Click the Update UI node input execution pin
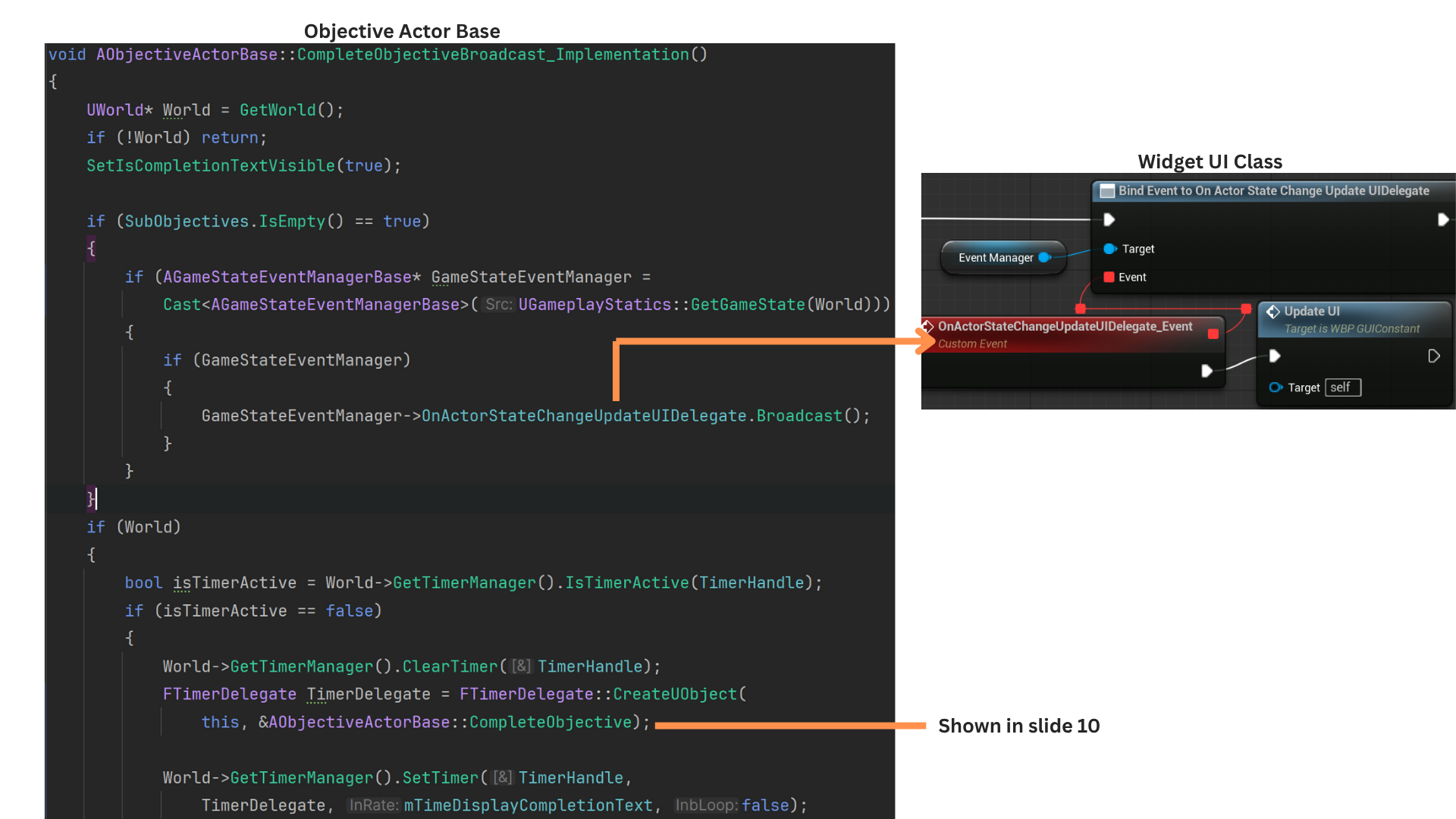 click(1275, 356)
